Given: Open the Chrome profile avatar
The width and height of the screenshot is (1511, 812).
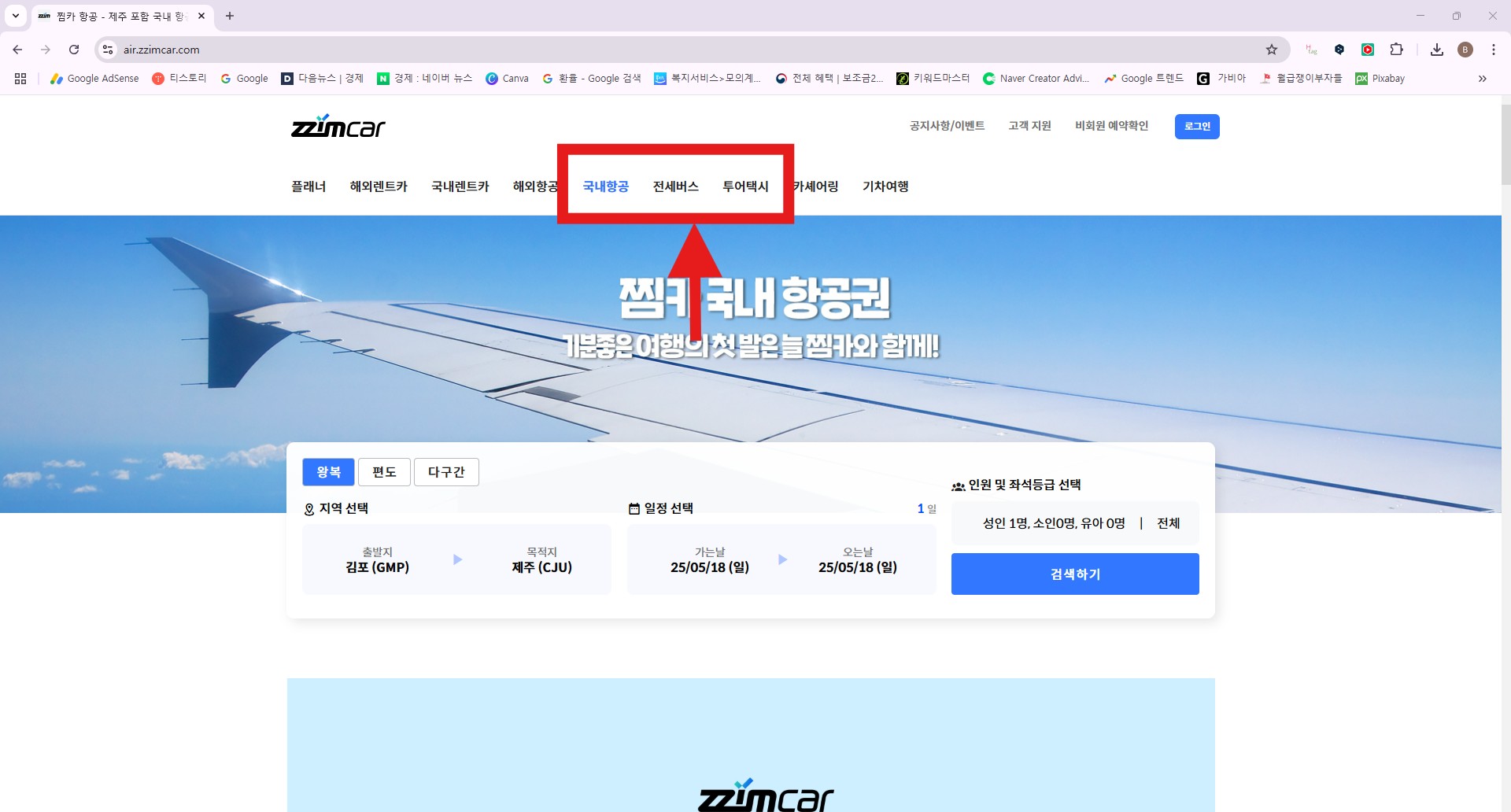Looking at the screenshot, I should [1465, 49].
